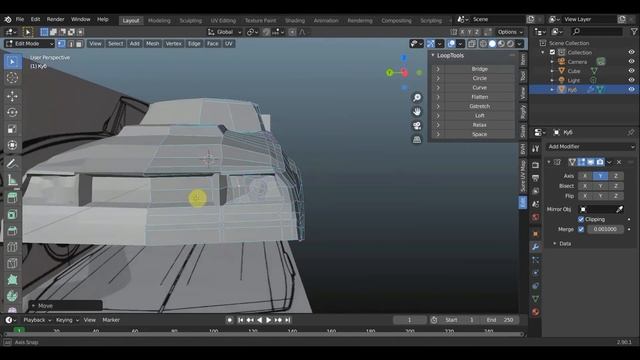Click the Space LoopTools button
The image size is (640, 360).
click(479, 134)
